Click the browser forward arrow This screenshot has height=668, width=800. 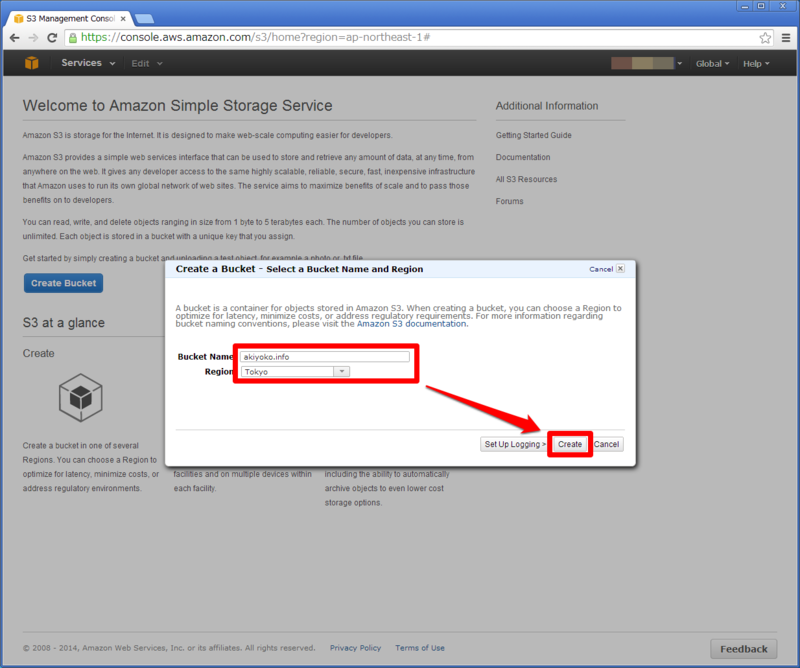[33, 38]
